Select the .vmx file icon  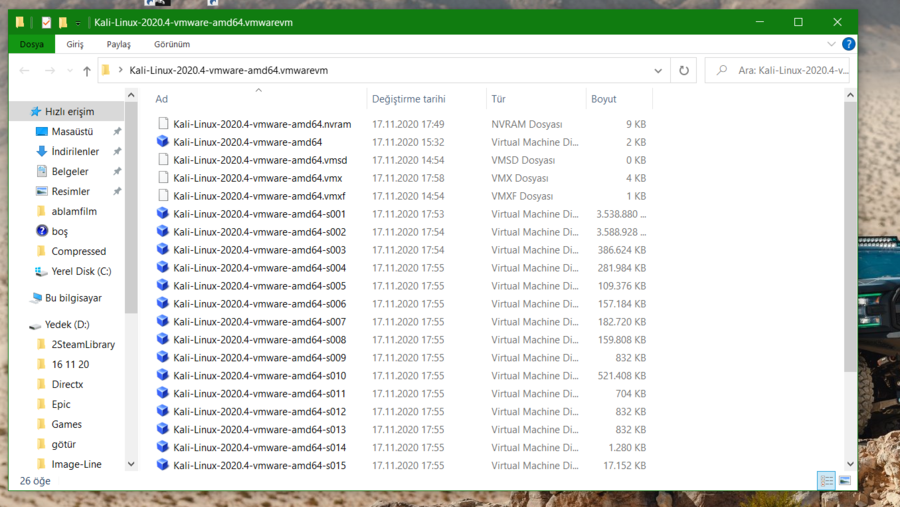click(x=163, y=178)
